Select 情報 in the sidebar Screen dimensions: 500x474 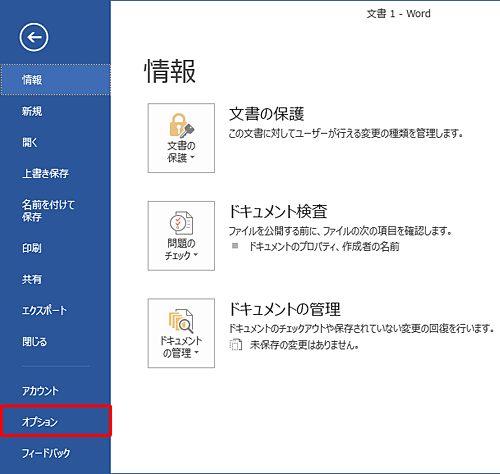[55, 80]
